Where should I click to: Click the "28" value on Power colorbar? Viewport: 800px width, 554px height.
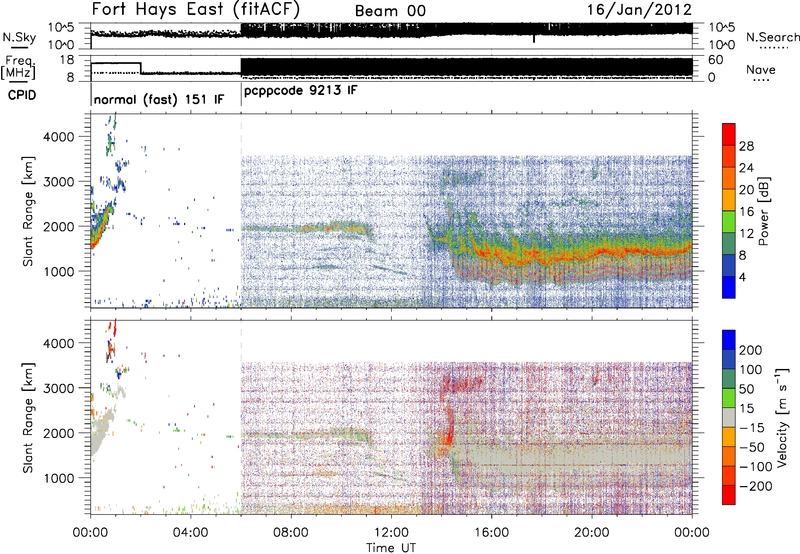(746, 146)
